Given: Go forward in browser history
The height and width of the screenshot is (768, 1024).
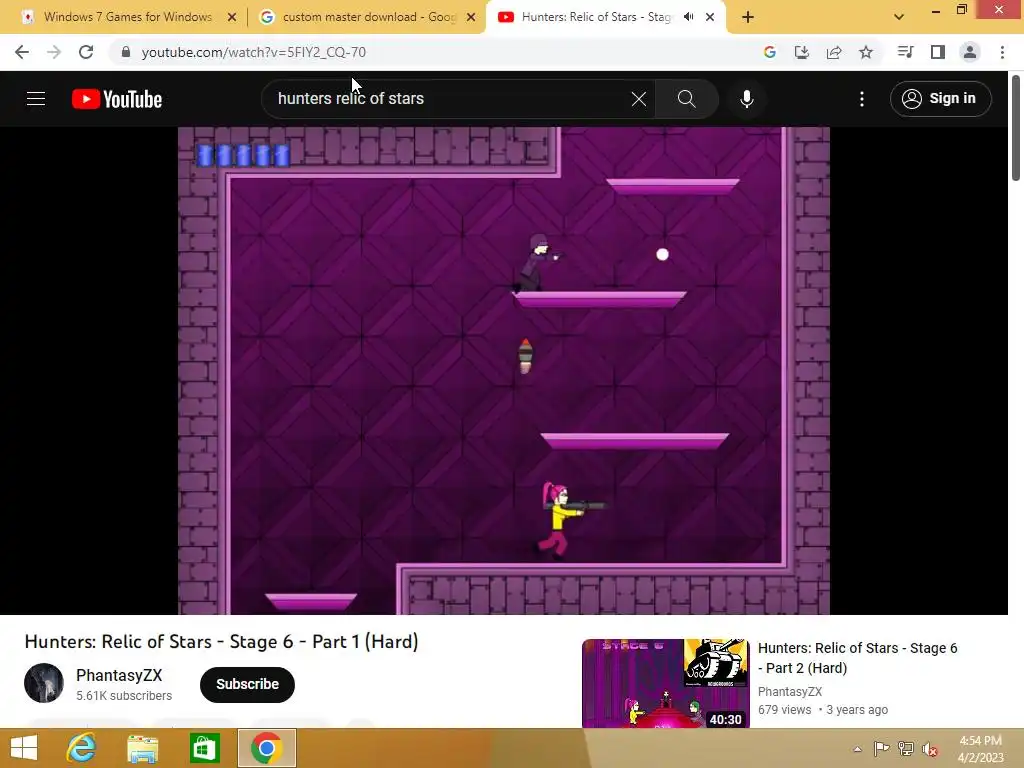Looking at the screenshot, I should coord(54,52).
